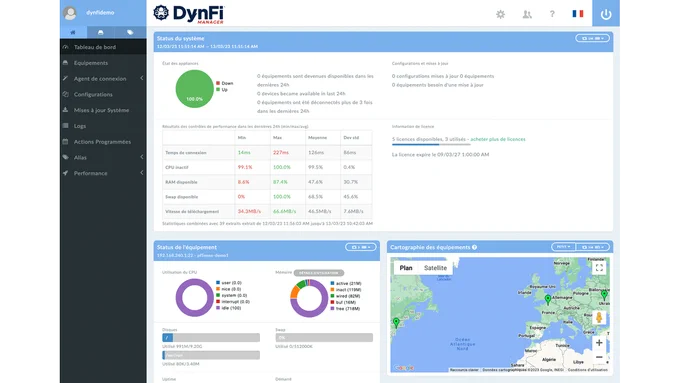Toggle active (21M) memory legend entry
Viewport: 680px width, 383px height.
pyautogui.click(x=346, y=283)
